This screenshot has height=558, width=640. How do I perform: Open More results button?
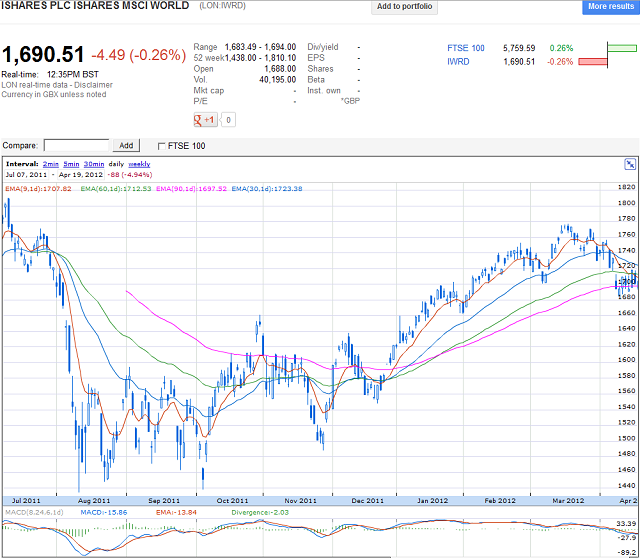[611, 7]
